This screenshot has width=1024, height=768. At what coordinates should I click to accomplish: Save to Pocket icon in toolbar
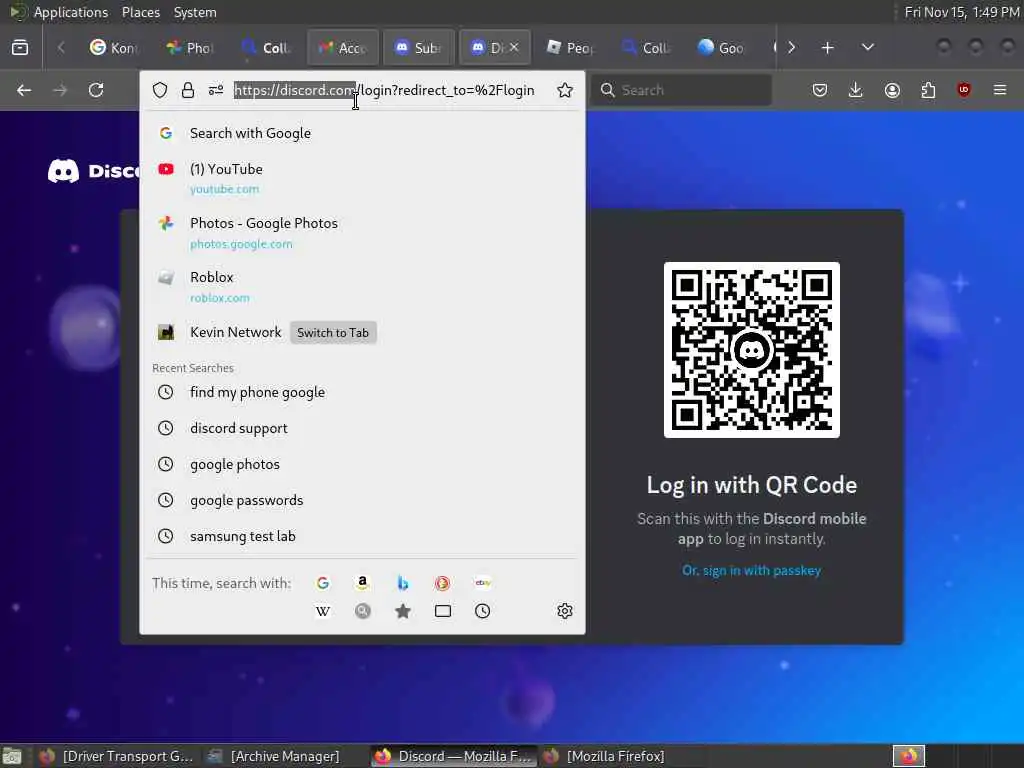pos(820,90)
